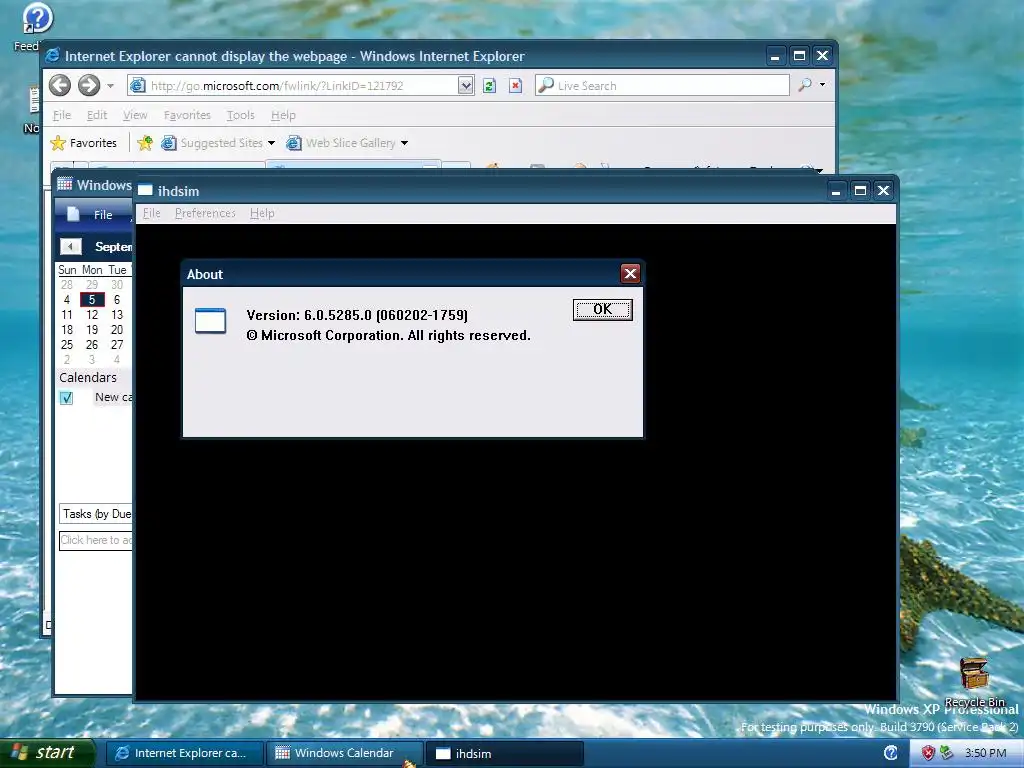Viewport: 1024px width, 768px height.
Task: Minimize the ihdsim window
Action: coord(836,191)
